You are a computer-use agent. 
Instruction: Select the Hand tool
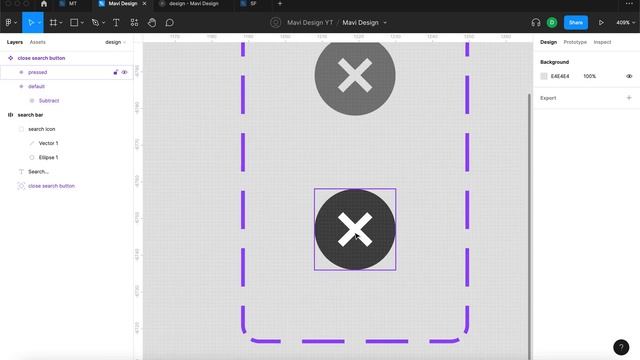(x=152, y=22)
